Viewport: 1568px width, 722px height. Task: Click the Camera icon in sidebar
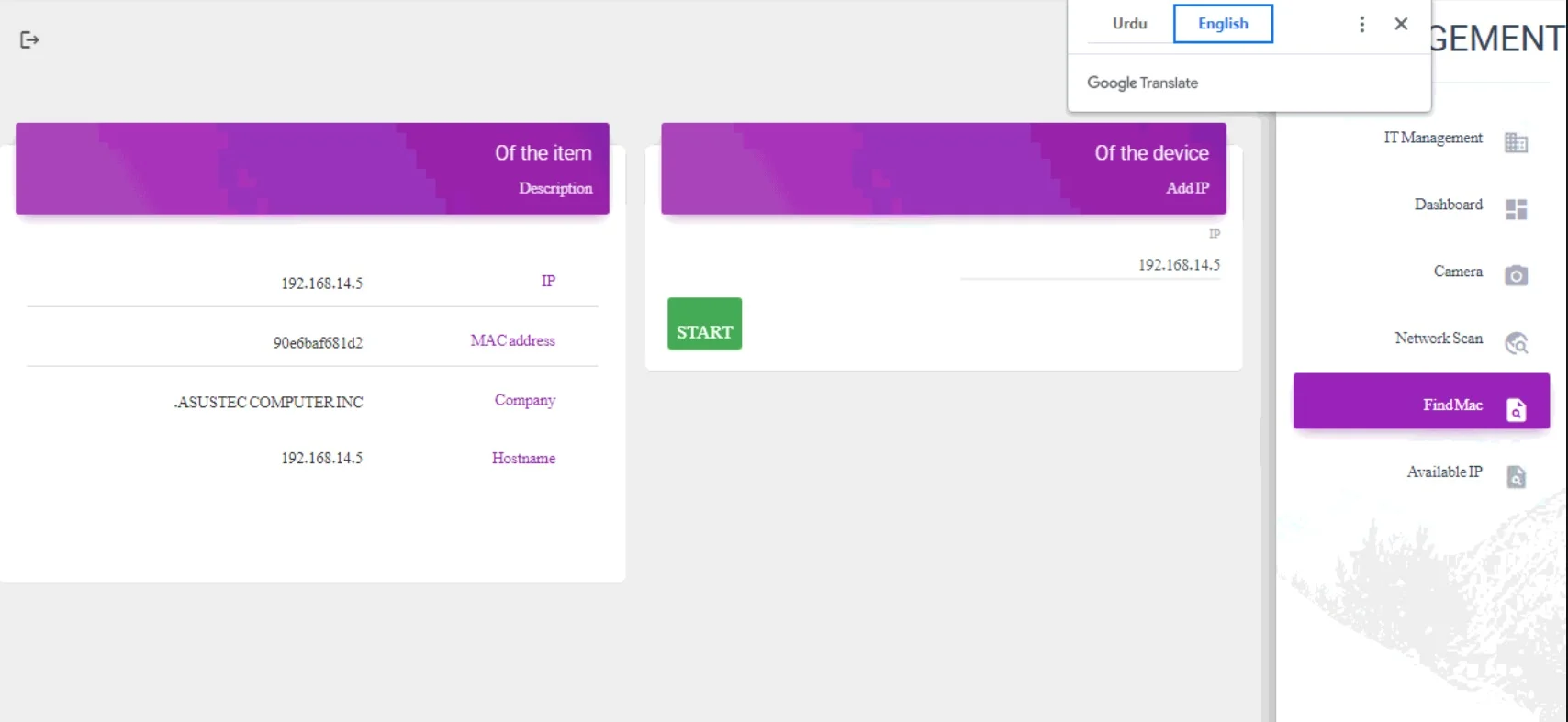[x=1516, y=275]
